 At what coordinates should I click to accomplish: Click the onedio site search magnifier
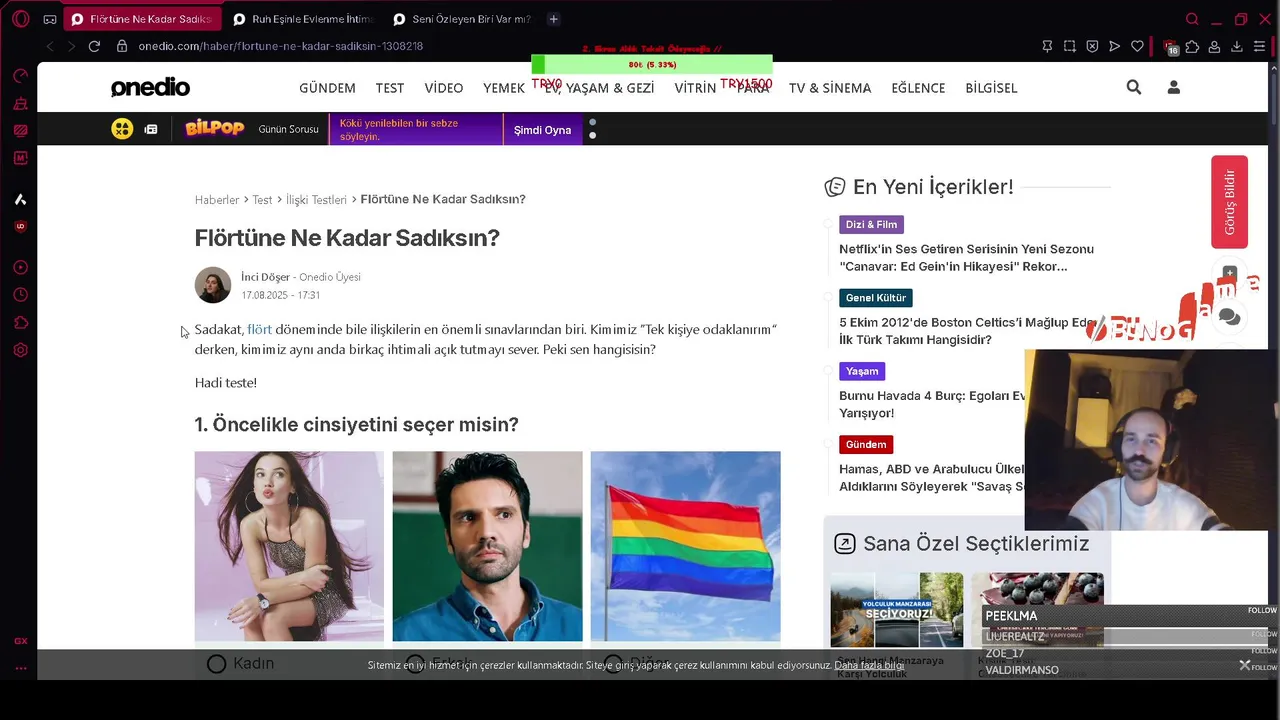pos(1133,87)
